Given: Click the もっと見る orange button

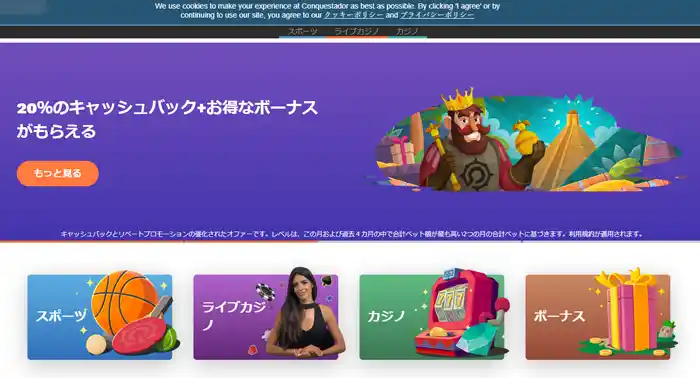Looking at the screenshot, I should point(58,174).
